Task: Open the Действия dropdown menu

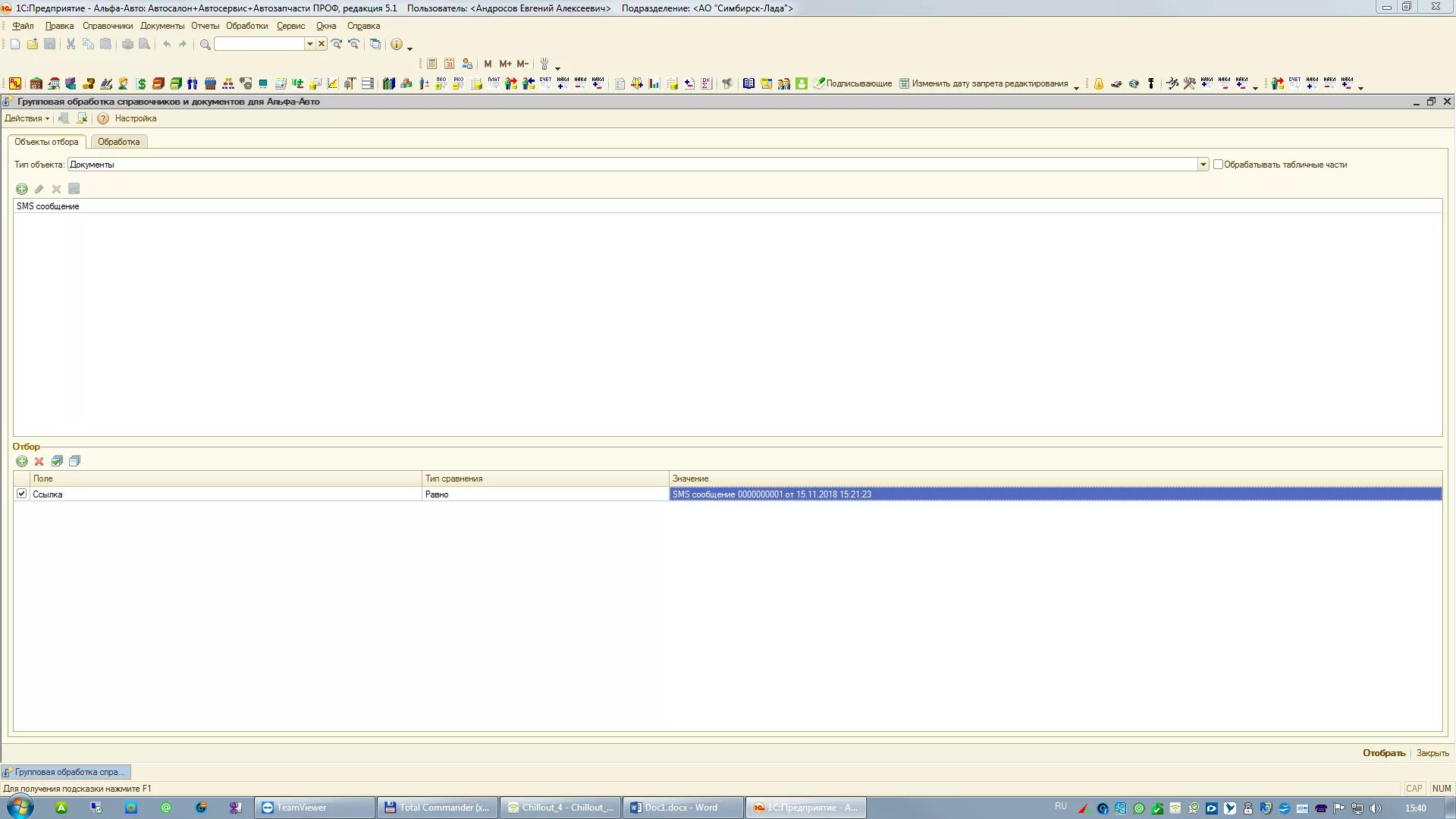Action: [27, 118]
